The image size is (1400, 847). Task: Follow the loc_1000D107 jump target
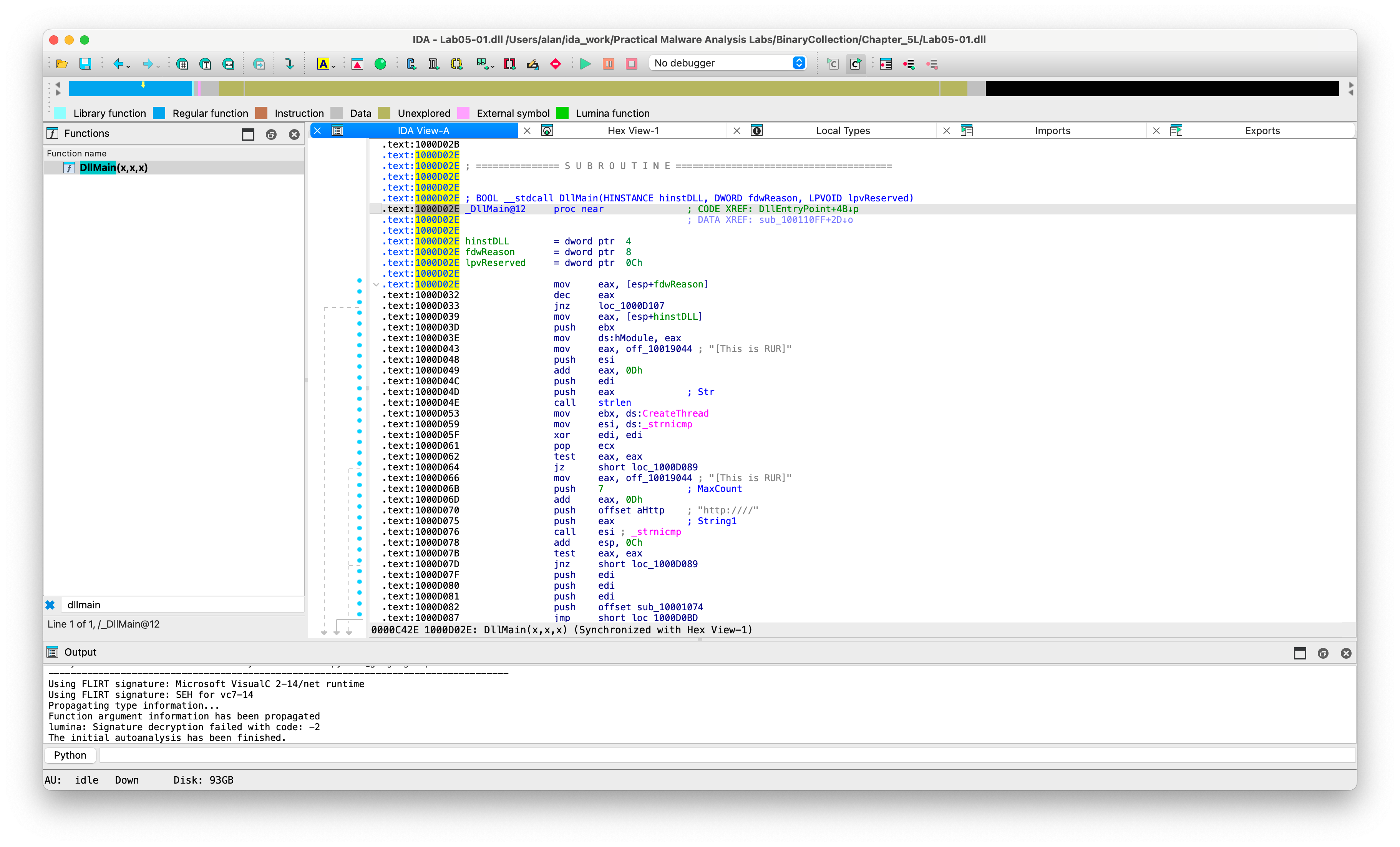[x=631, y=306]
